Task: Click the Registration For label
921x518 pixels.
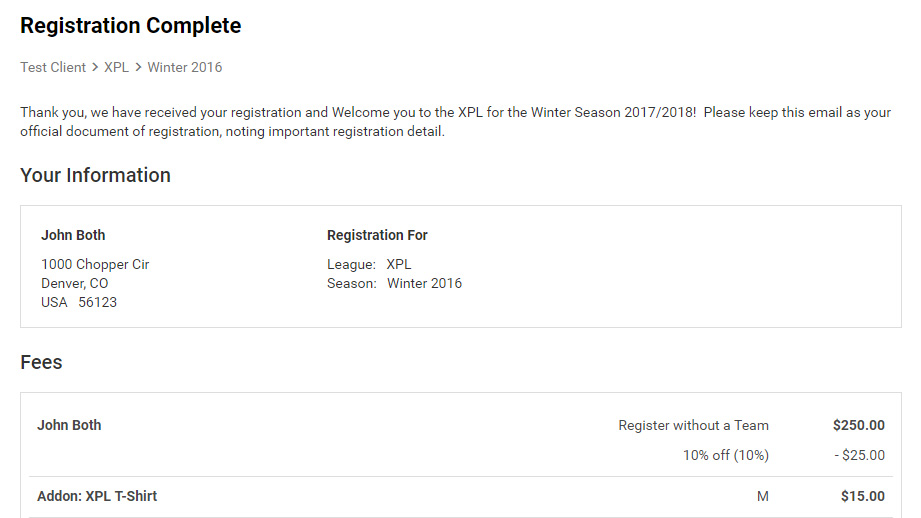Action: coord(377,235)
